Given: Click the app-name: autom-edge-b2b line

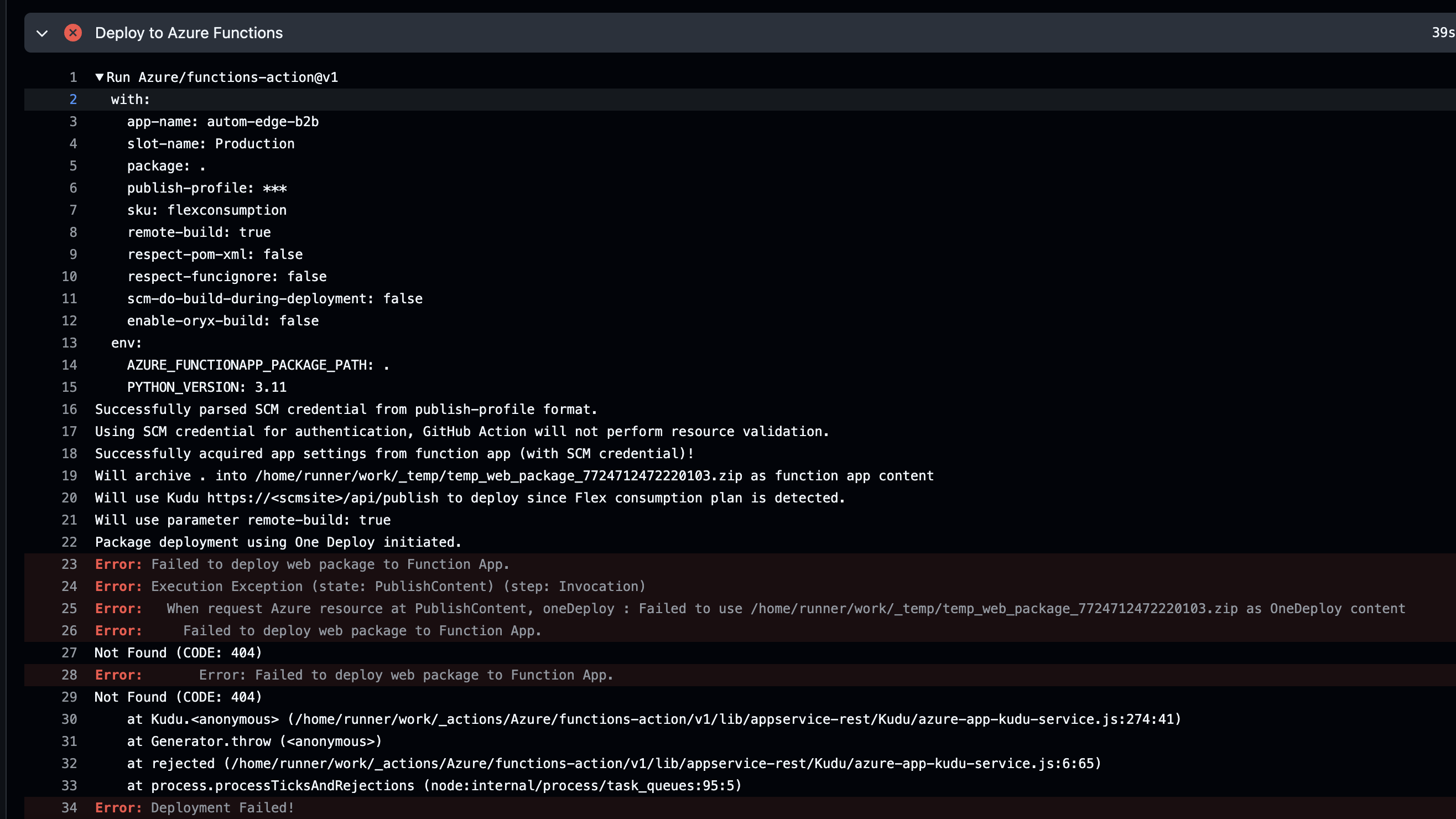Looking at the screenshot, I should pos(223,122).
